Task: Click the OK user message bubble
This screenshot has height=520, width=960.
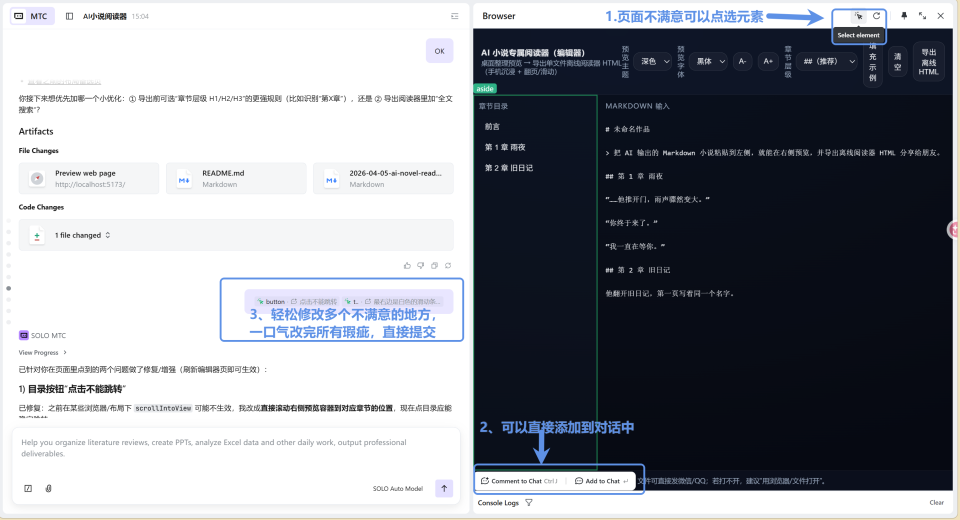Action: 440,51
